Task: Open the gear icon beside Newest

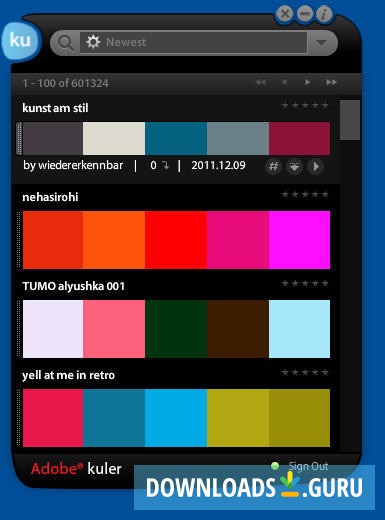Action: [x=93, y=42]
